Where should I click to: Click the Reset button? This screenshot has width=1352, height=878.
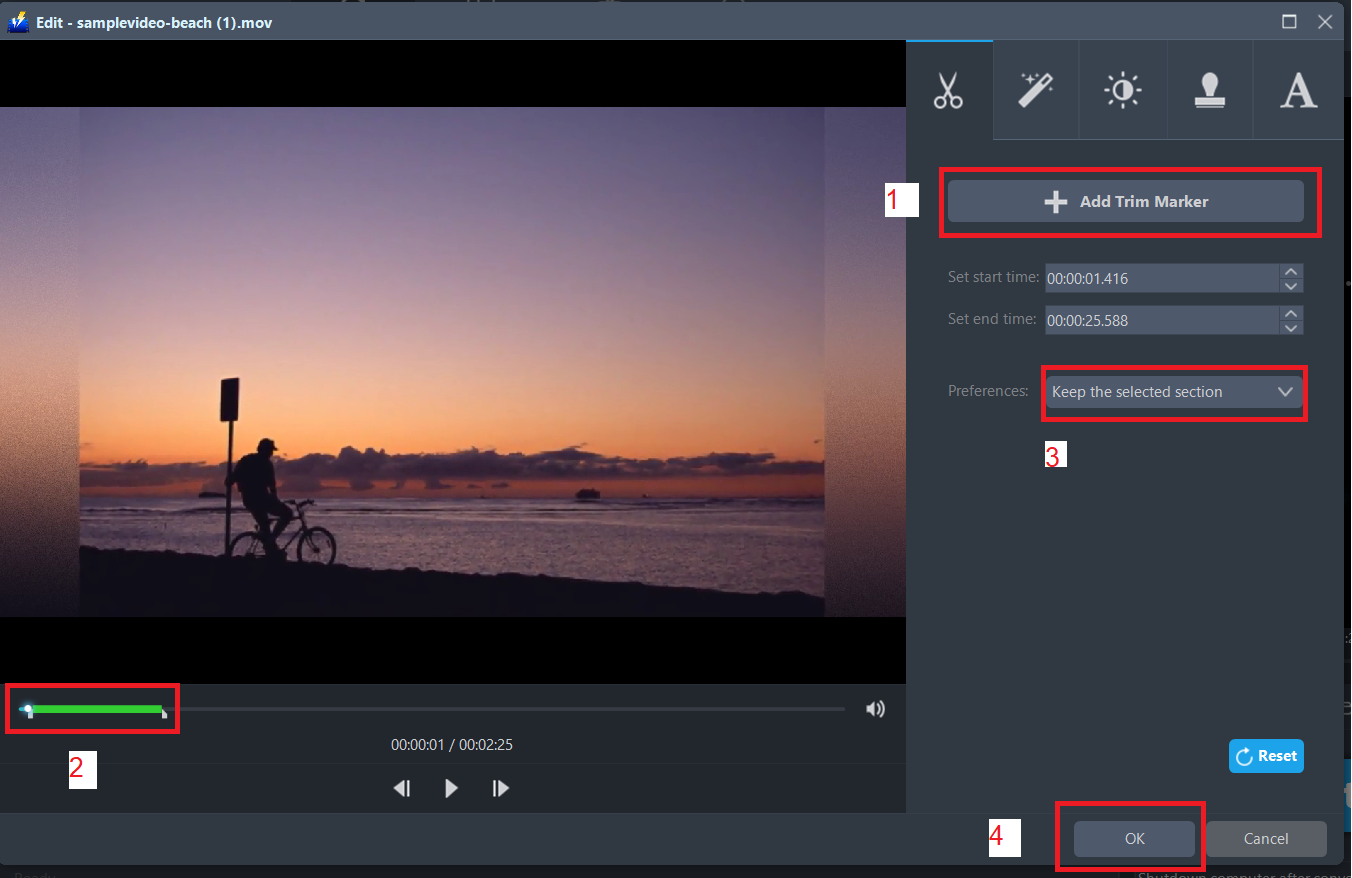coord(1266,756)
